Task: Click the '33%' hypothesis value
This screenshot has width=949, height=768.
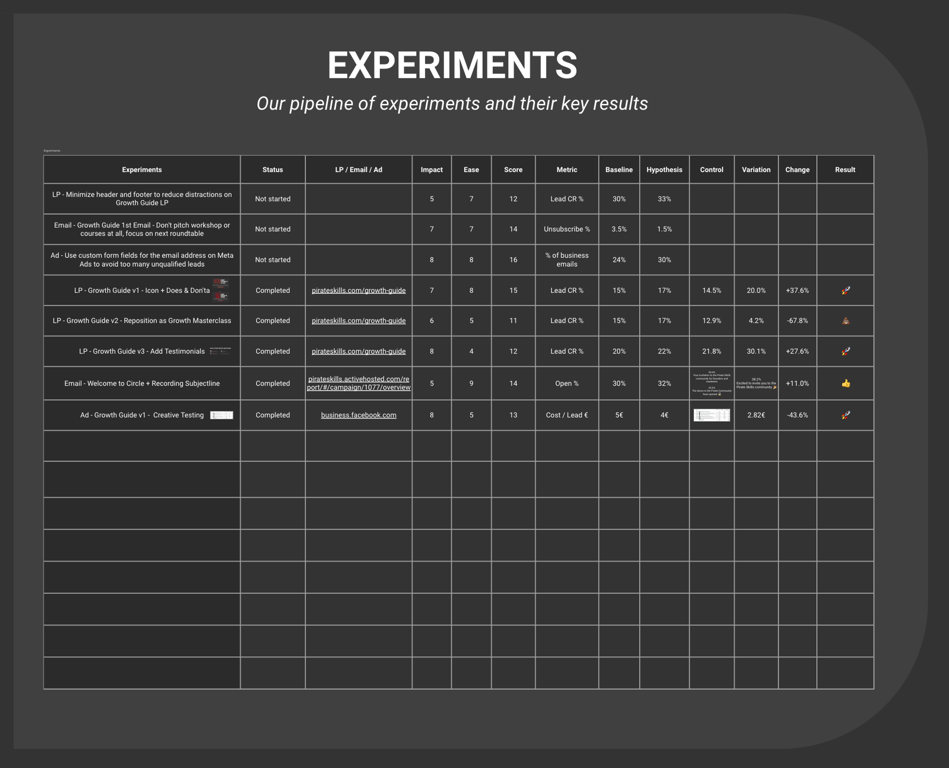Action: (664, 199)
